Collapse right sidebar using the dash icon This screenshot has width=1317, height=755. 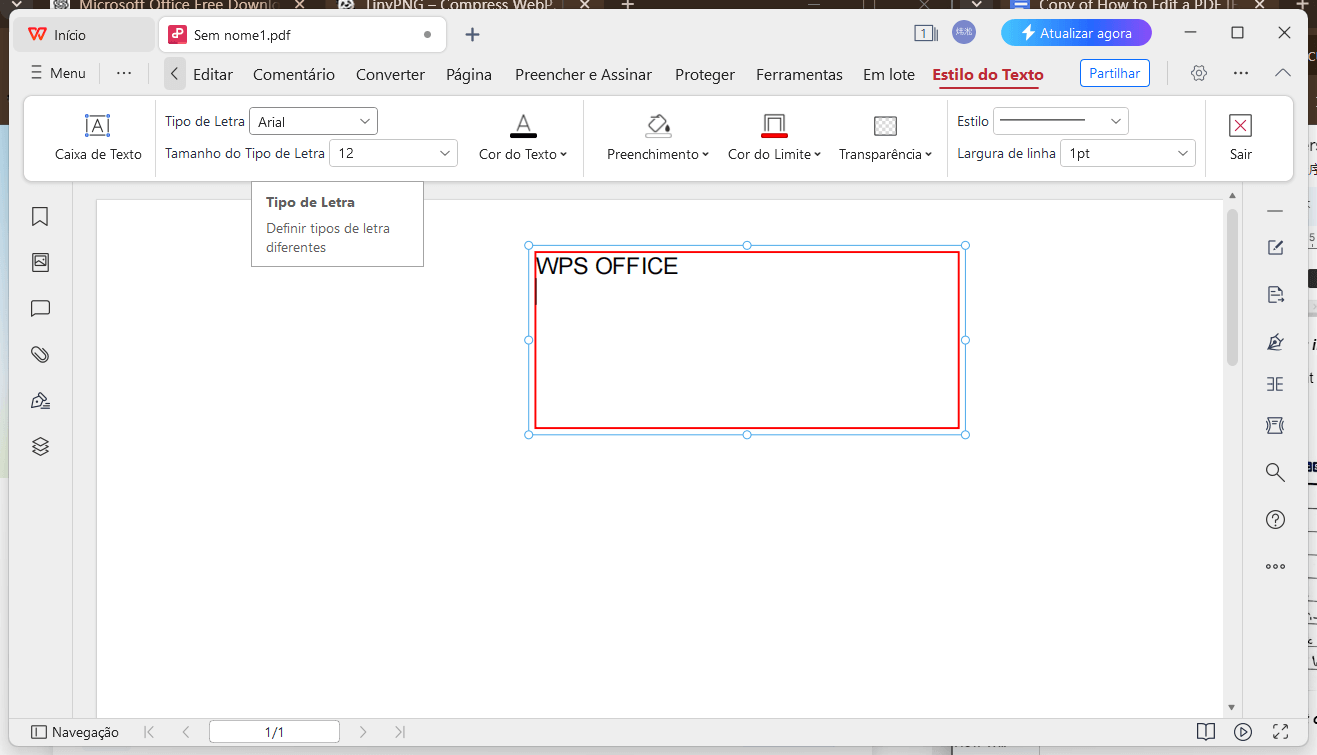[1275, 211]
